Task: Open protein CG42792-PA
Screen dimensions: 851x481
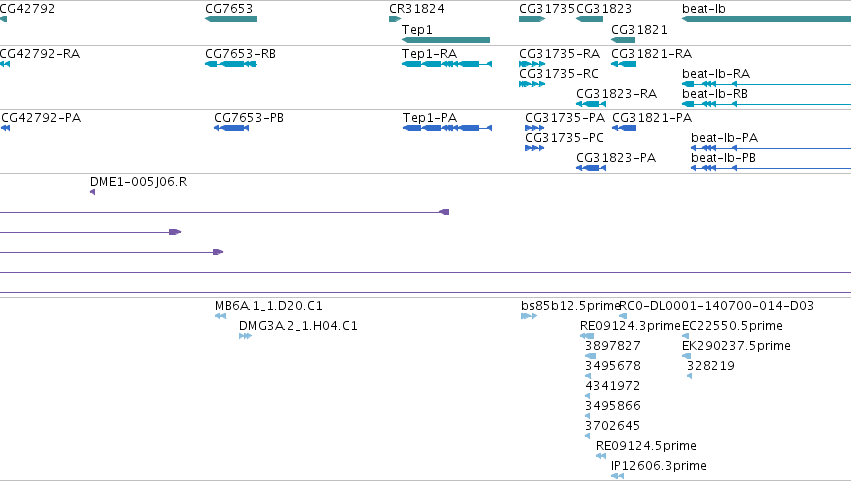Action: pyautogui.click(x=41, y=118)
